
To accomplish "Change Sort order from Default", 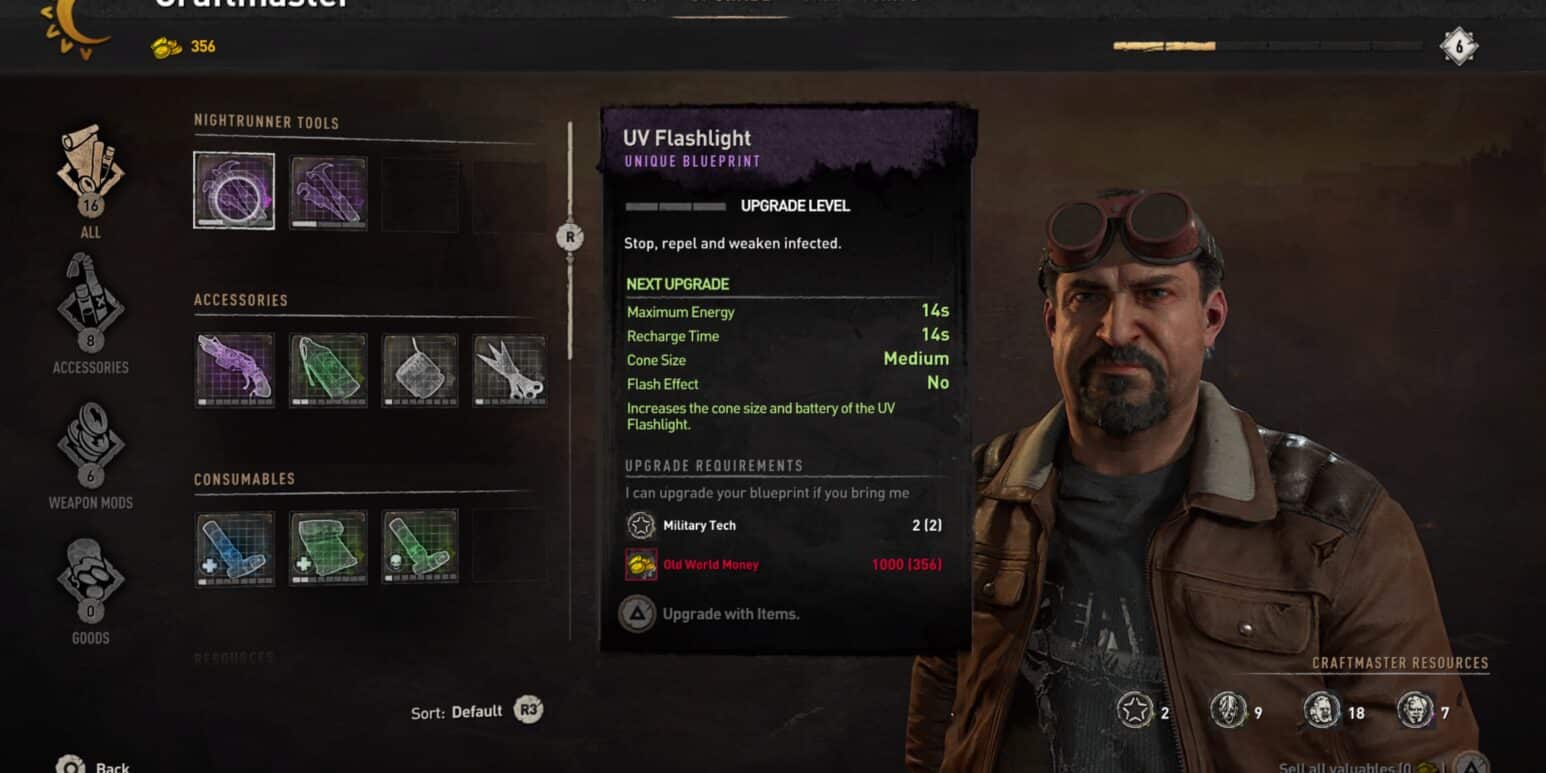I will coord(476,711).
